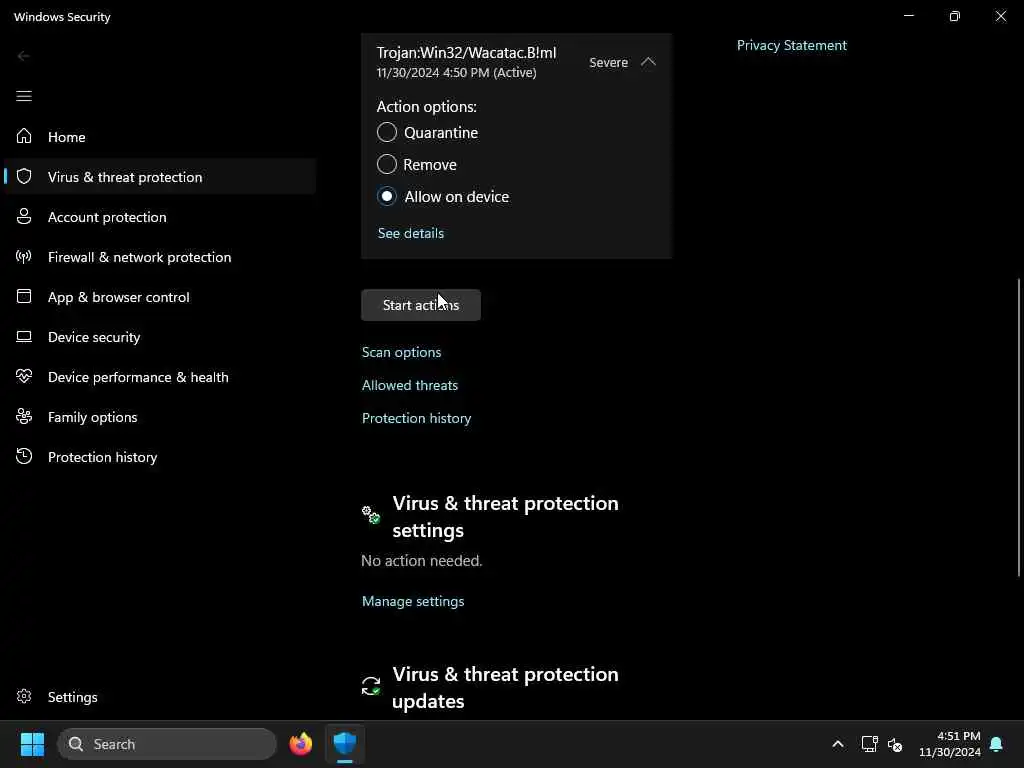
Task: Click the protection updates refresh icon
Action: tap(371, 686)
